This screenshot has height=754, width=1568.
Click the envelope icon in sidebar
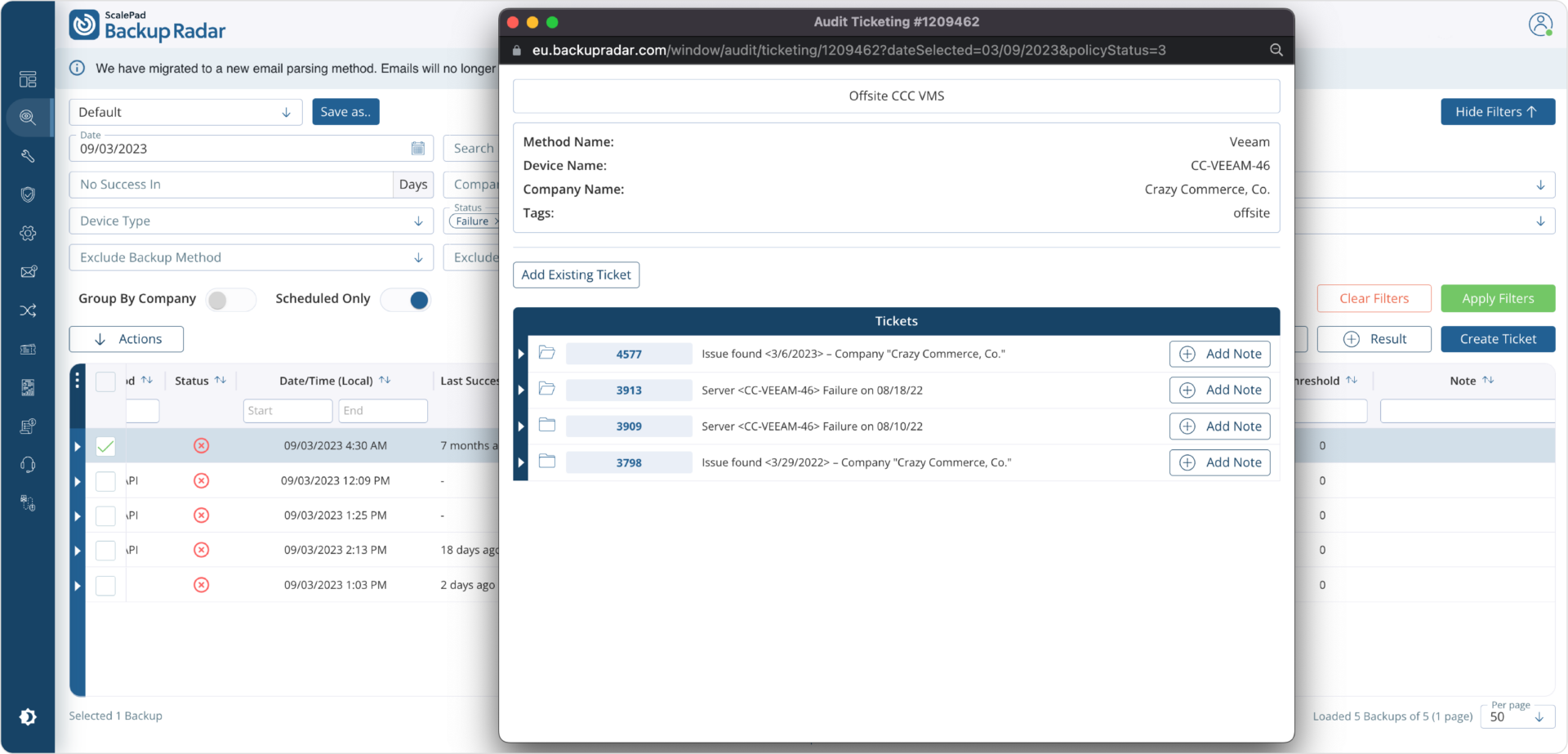pyautogui.click(x=28, y=272)
